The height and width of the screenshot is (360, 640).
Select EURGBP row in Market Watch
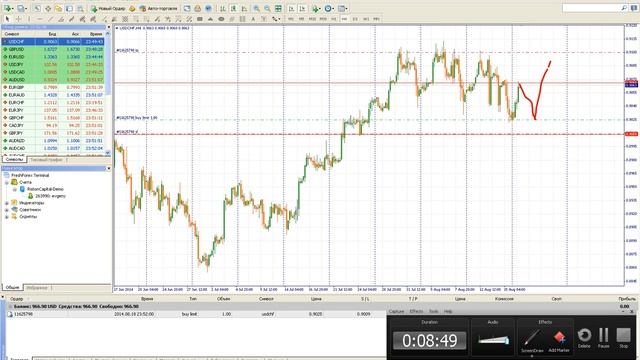tap(53, 87)
